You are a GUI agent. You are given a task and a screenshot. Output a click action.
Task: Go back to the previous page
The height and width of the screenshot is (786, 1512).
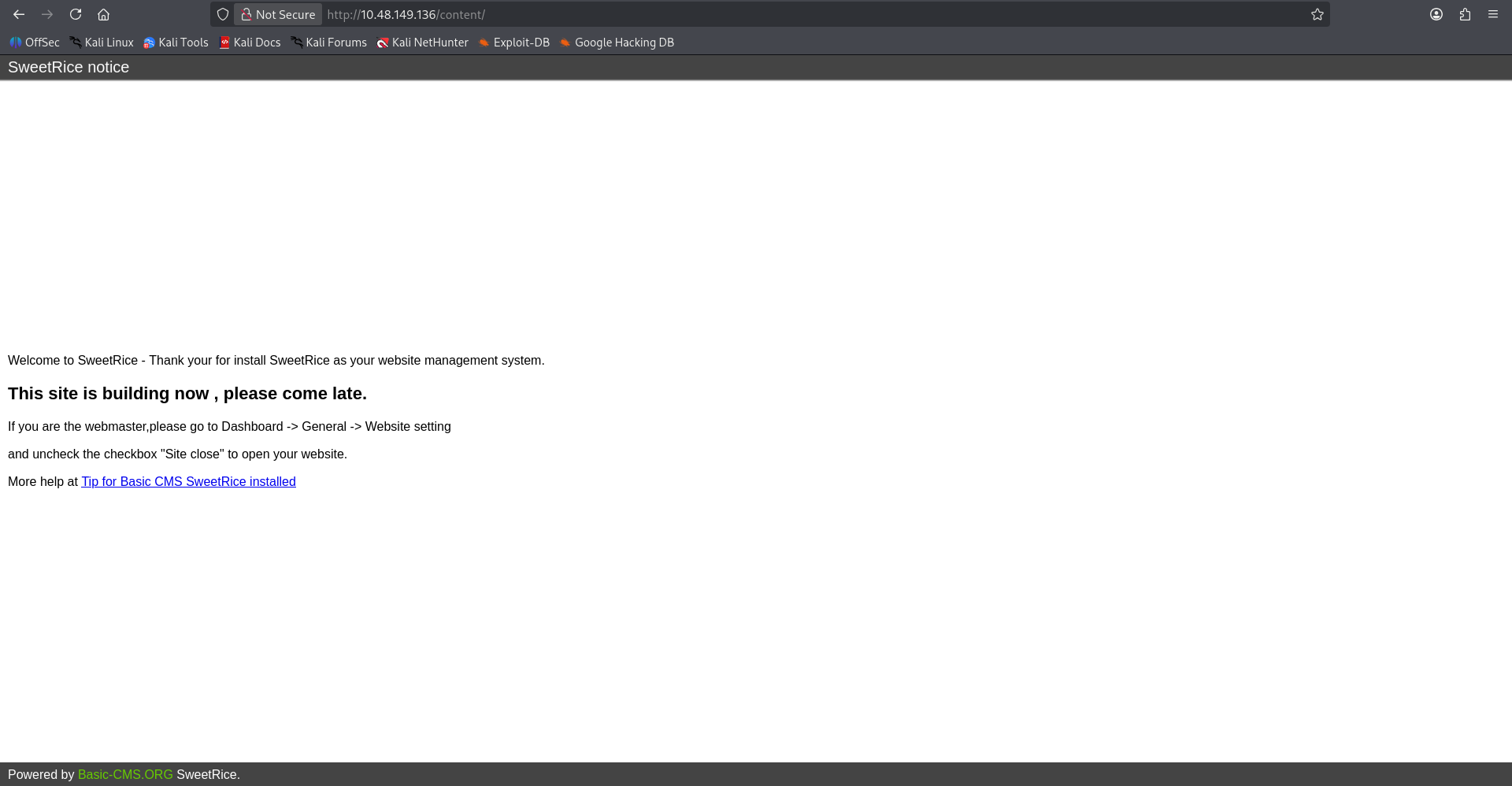[19, 14]
